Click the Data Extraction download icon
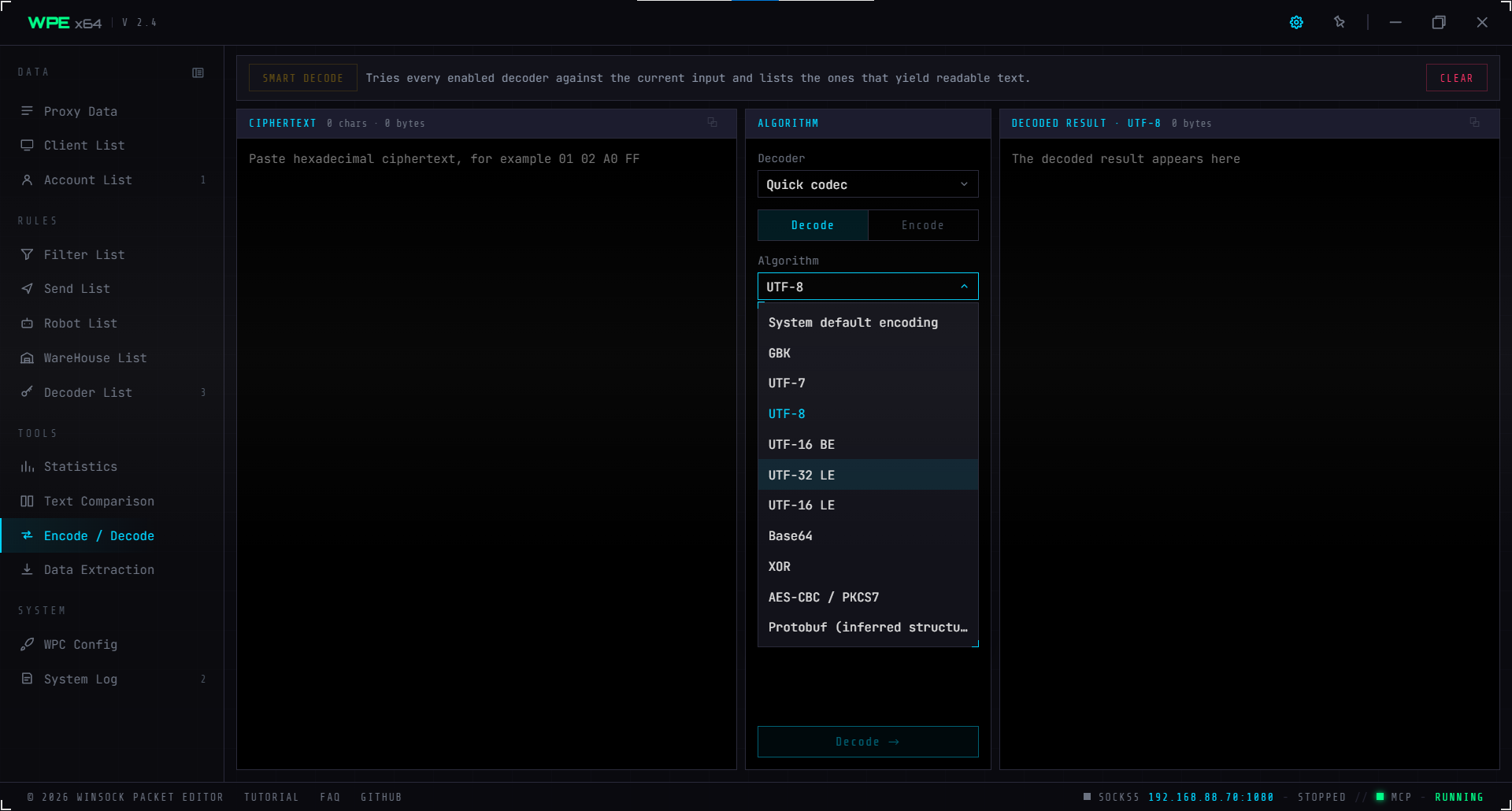Image resolution: width=1512 pixels, height=811 pixels. point(27,569)
